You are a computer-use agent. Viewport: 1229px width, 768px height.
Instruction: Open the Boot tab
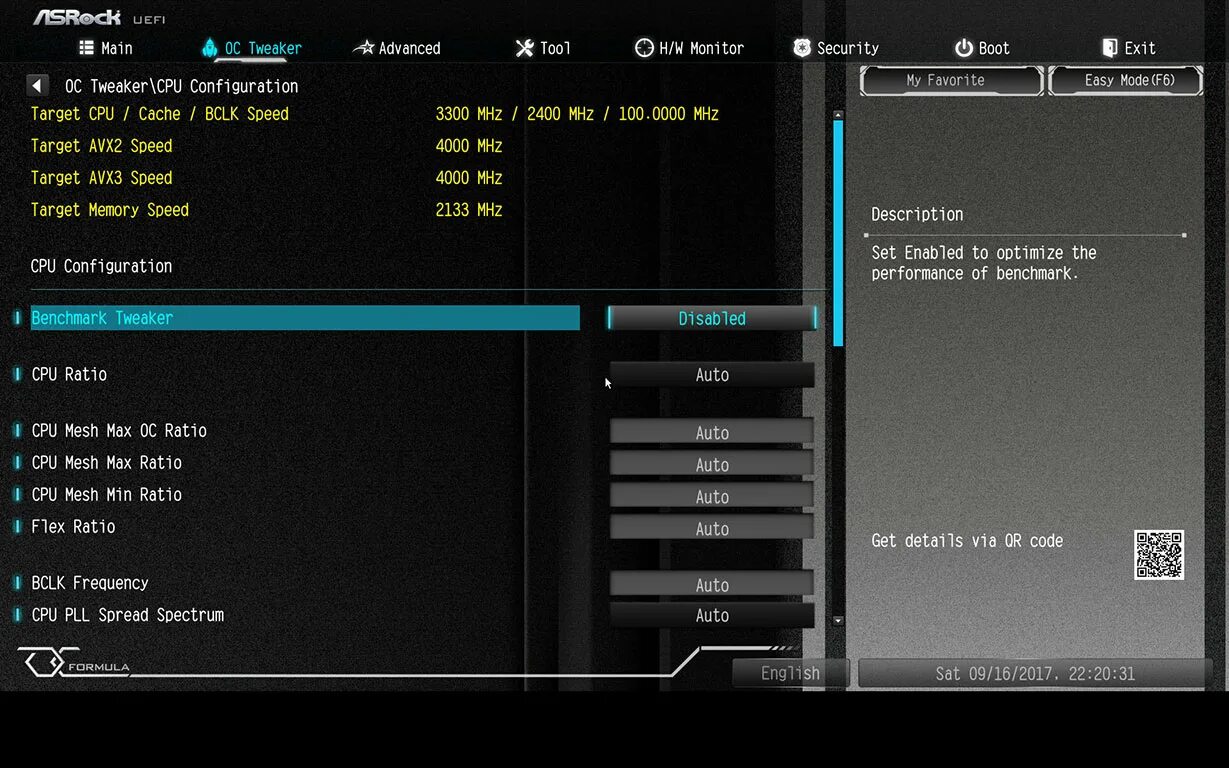982,48
